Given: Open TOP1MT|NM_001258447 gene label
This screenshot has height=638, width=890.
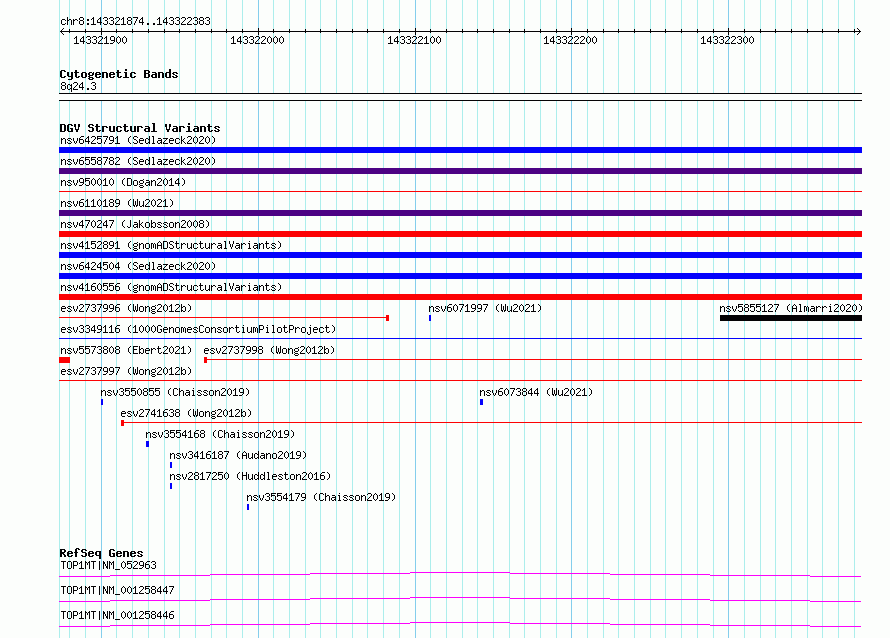Looking at the screenshot, I should [x=117, y=590].
